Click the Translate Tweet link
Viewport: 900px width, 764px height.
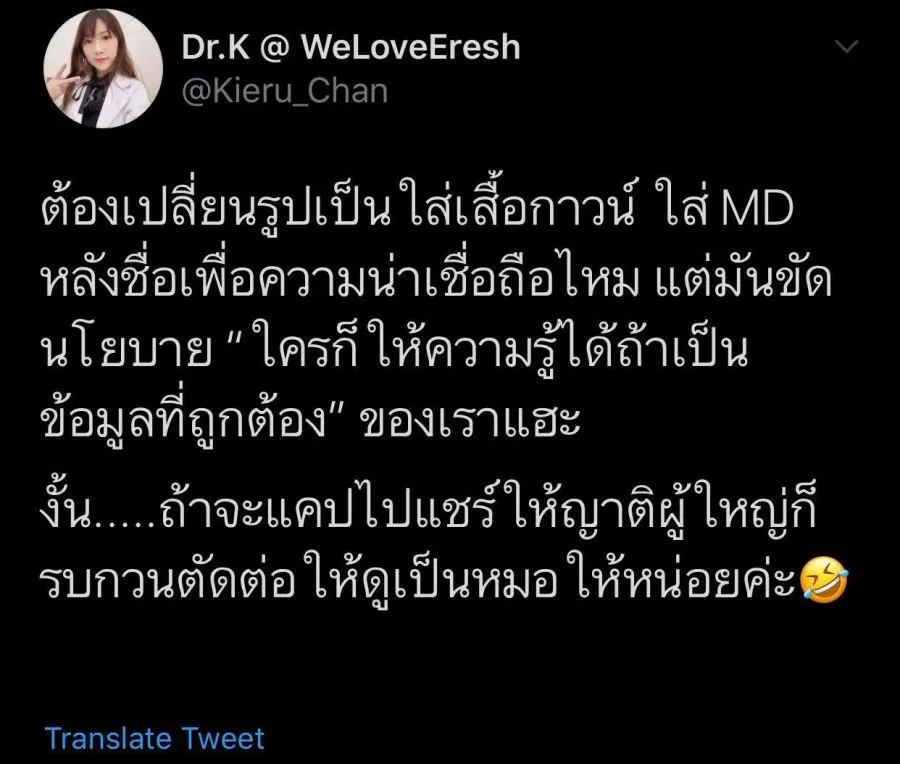point(154,738)
